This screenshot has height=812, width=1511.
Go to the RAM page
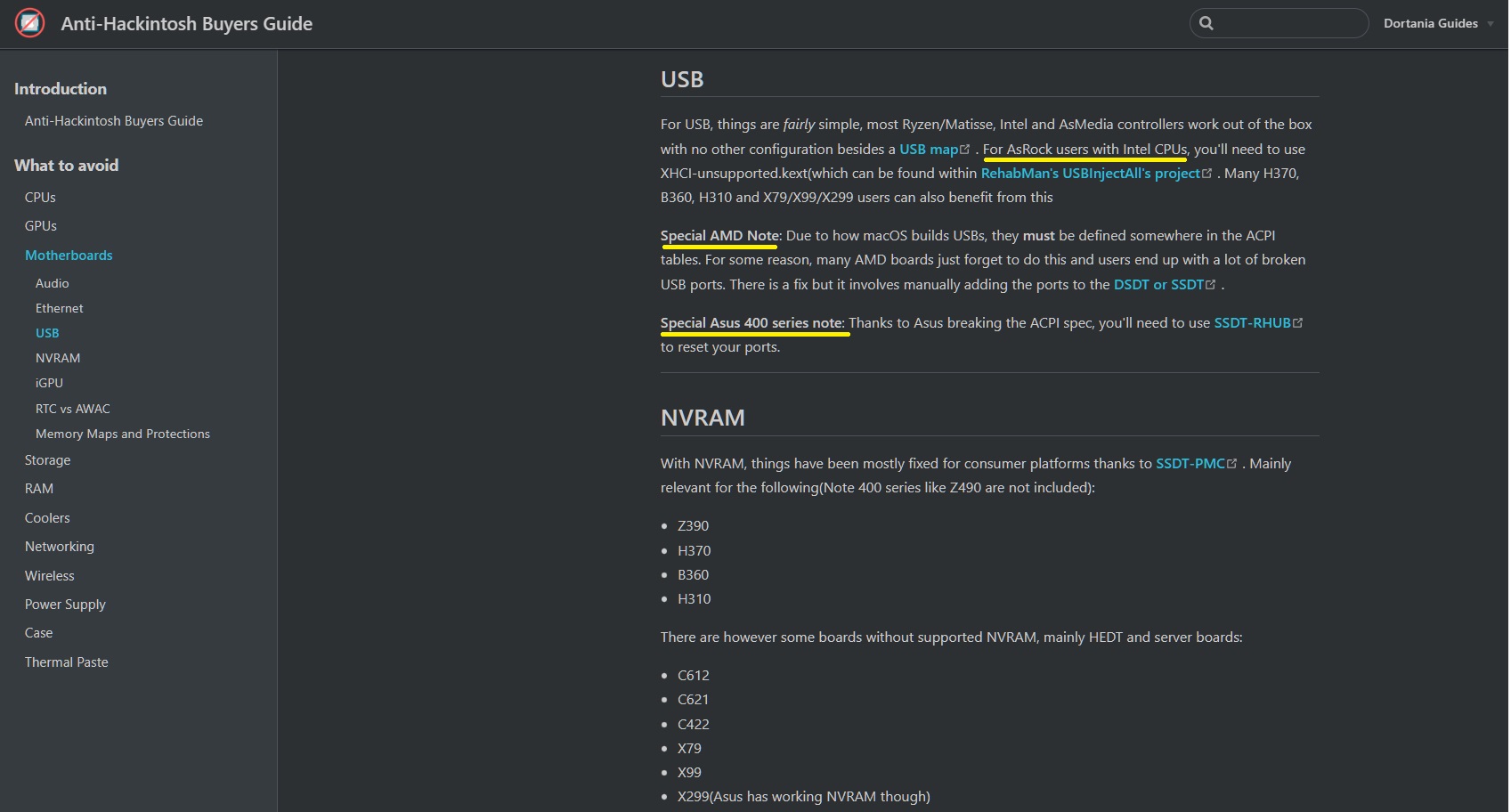(x=39, y=489)
